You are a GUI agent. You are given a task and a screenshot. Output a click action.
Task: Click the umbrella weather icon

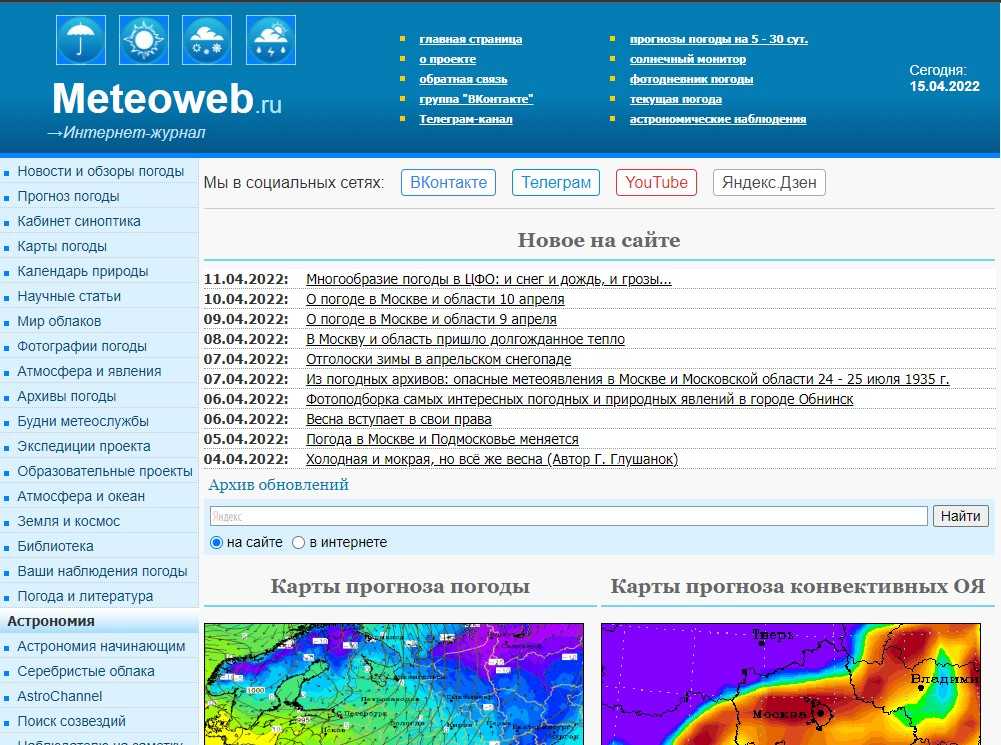[80, 40]
